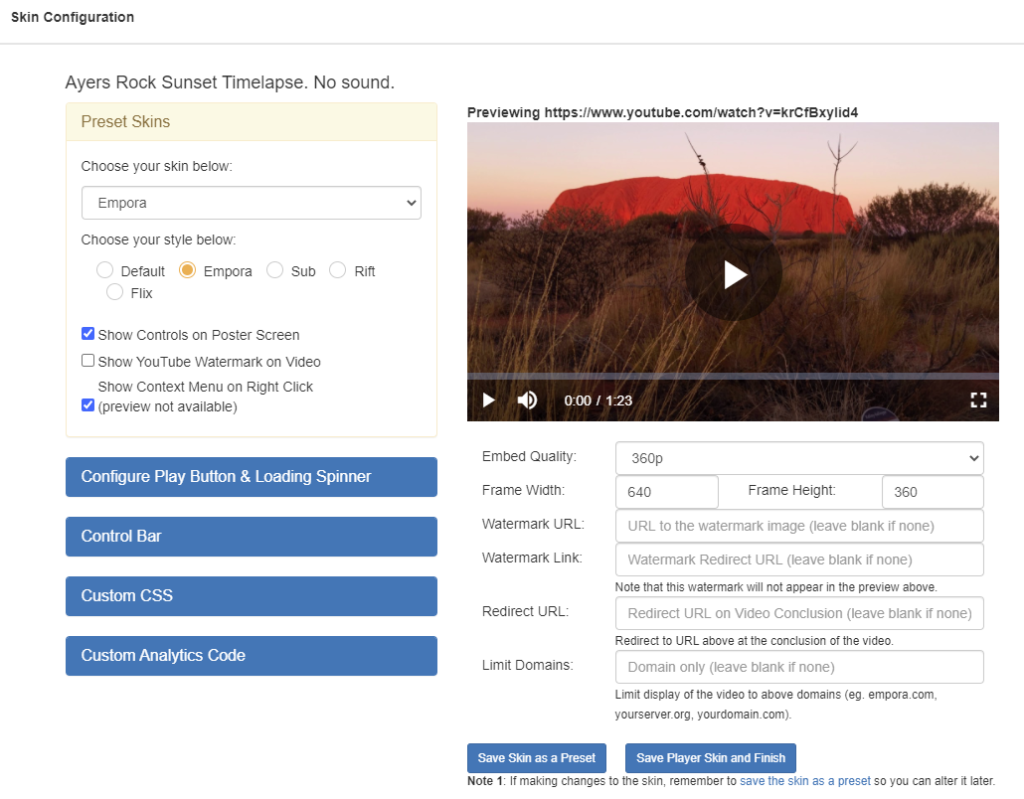The height and width of the screenshot is (799, 1024).
Task: Open the Custom CSS section
Action: [251, 596]
